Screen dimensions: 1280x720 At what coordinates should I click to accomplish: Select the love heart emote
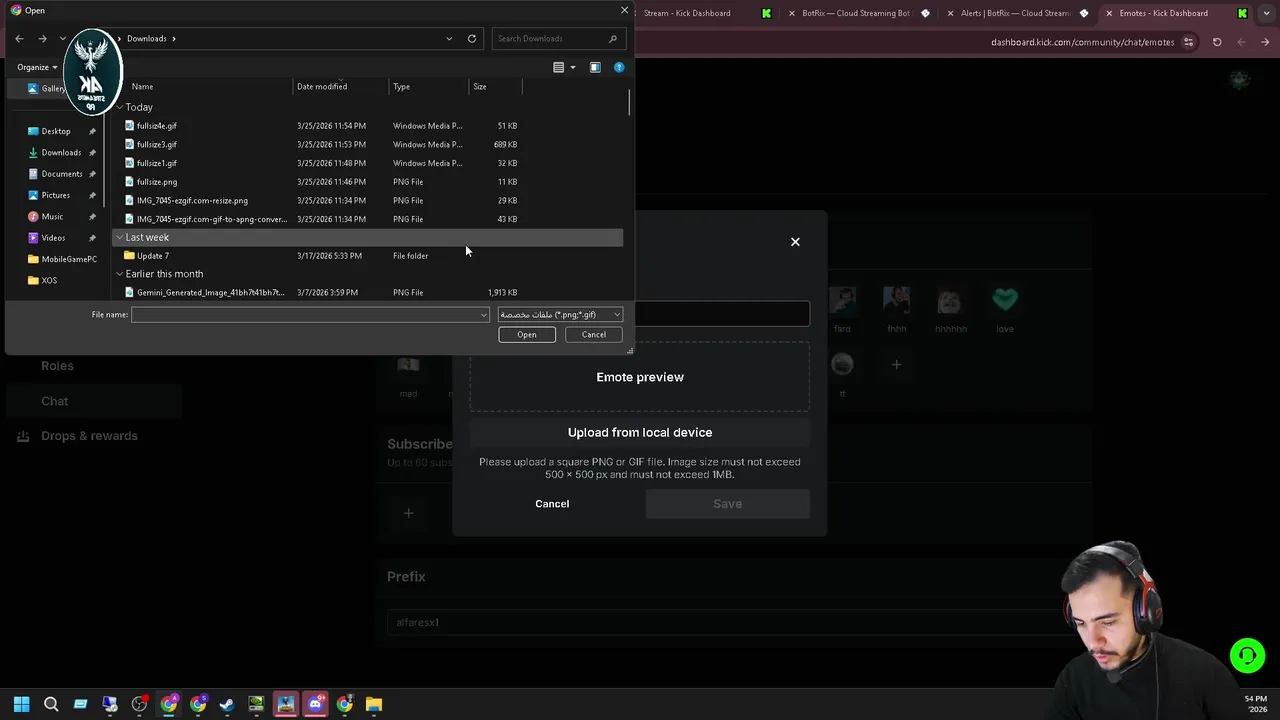1005,300
